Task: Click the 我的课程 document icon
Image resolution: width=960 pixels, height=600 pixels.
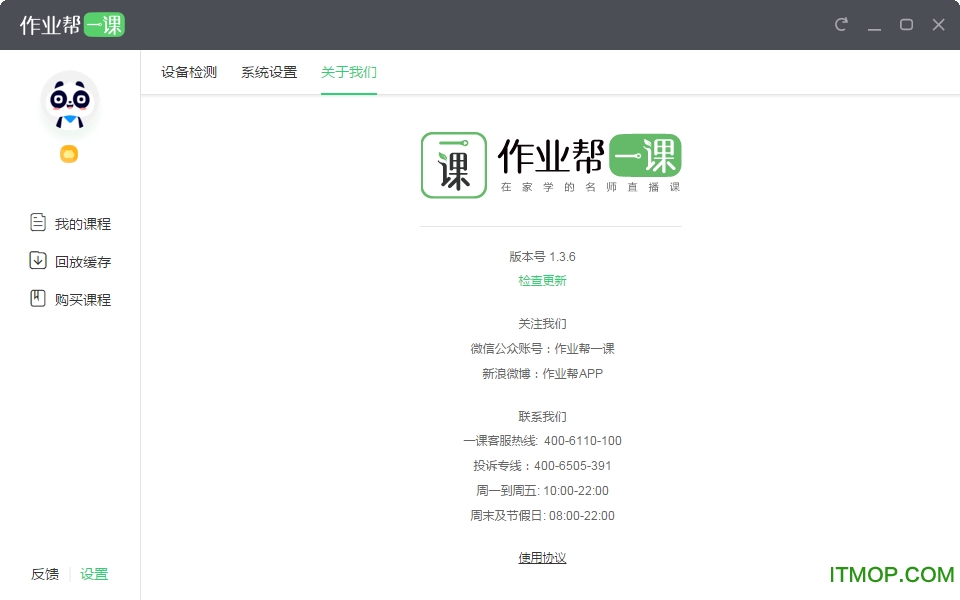Action: tap(37, 222)
